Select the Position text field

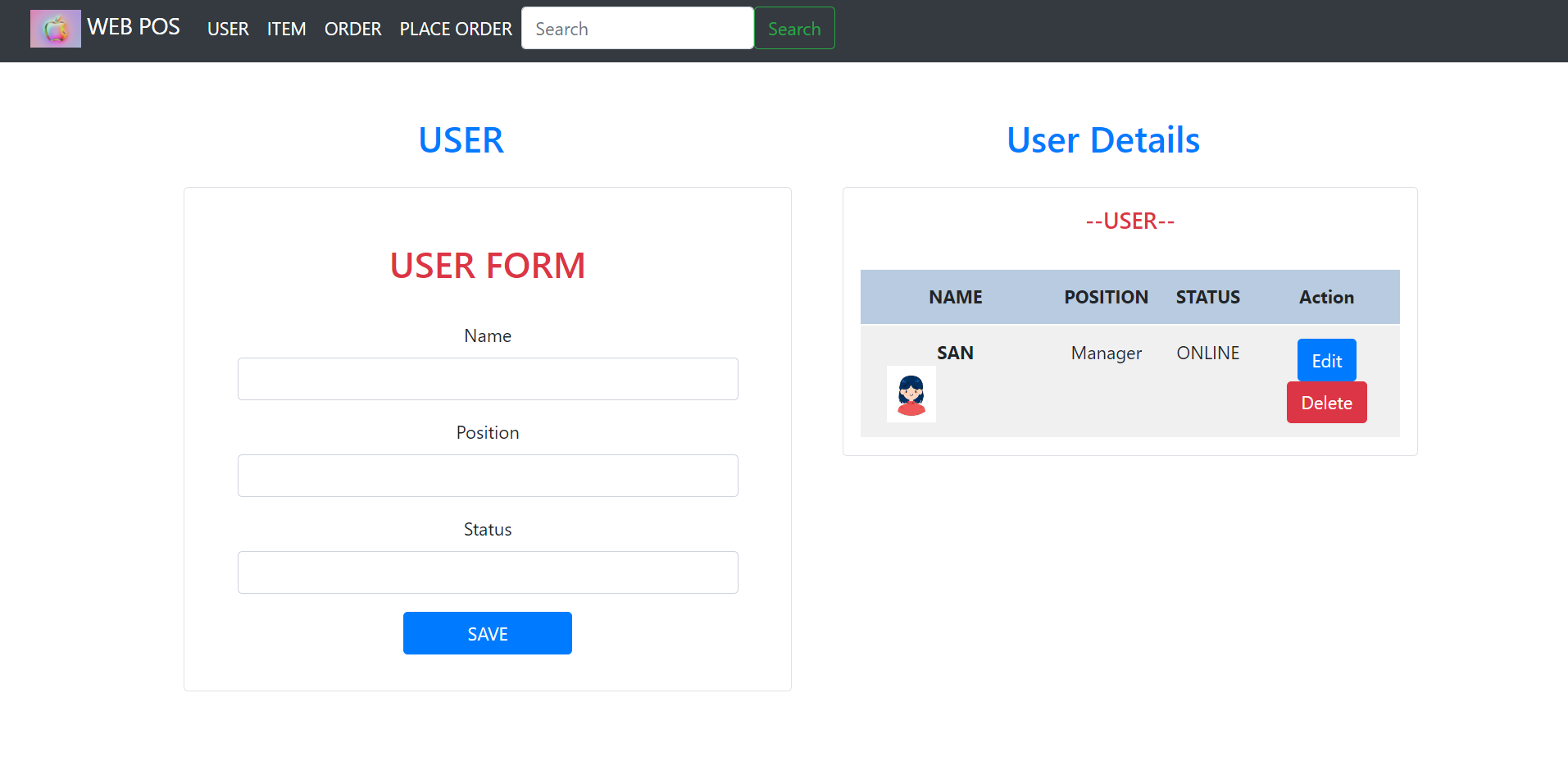coord(488,476)
